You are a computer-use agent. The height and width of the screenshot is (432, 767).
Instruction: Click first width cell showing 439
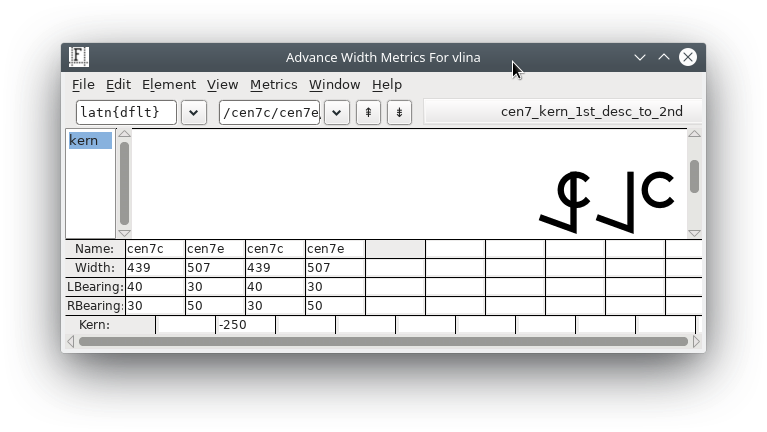click(x=155, y=268)
